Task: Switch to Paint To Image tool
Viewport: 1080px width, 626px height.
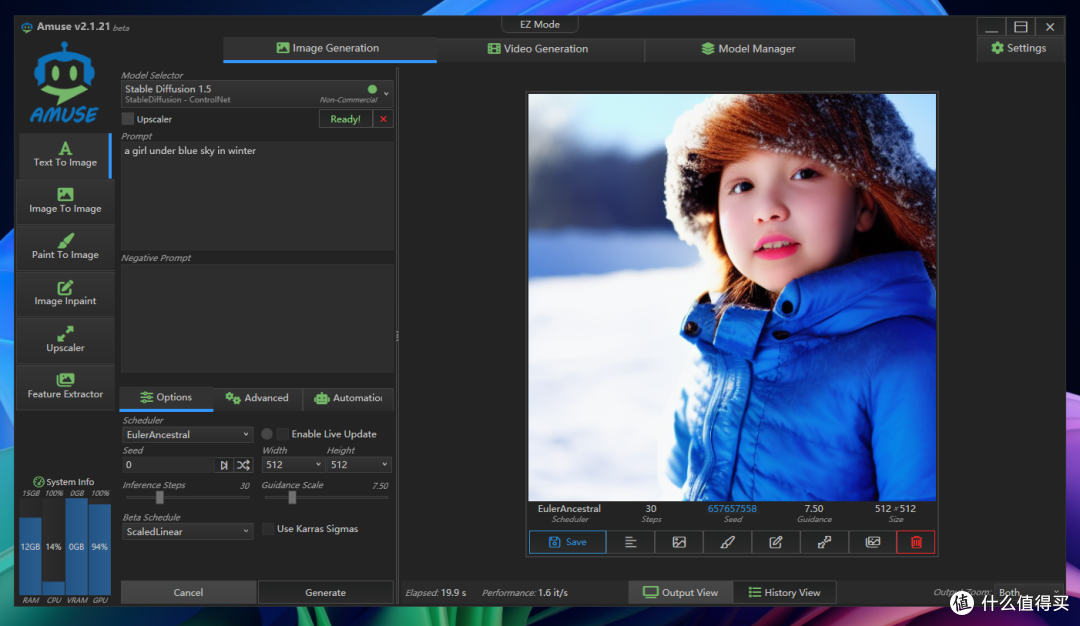Action: coord(65,247)
